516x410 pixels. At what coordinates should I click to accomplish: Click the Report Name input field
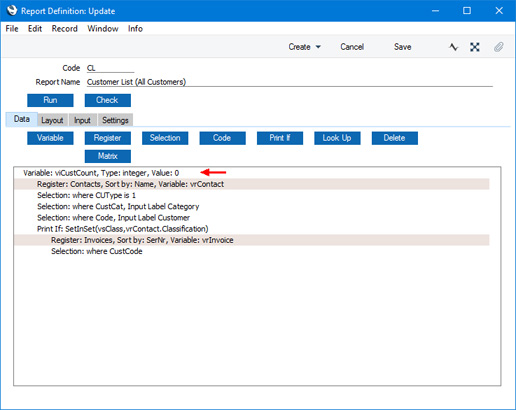[x=290, y=82]
